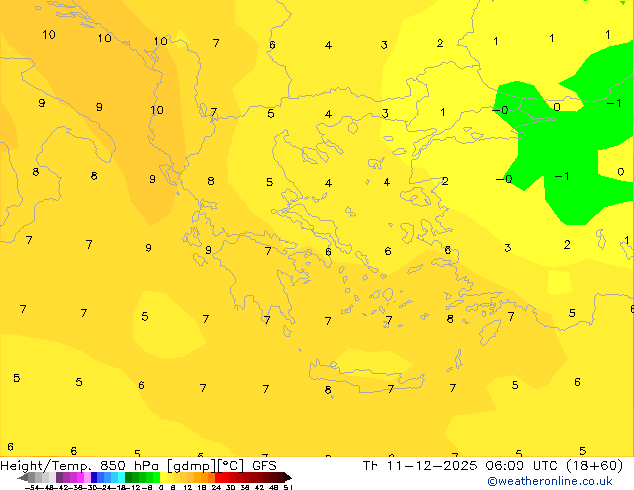The height and width of the screenshot is (490, 634).
Task: Click the cyan legend swatch near -18
Action: (x=121, y=477)
